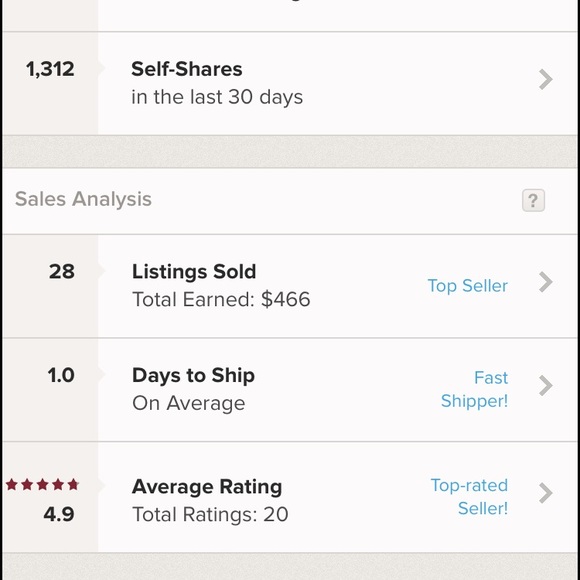Screen dimensions: 580x580
Task: Expand the Days to Ship chevron
Action: [x=546, y=385]
